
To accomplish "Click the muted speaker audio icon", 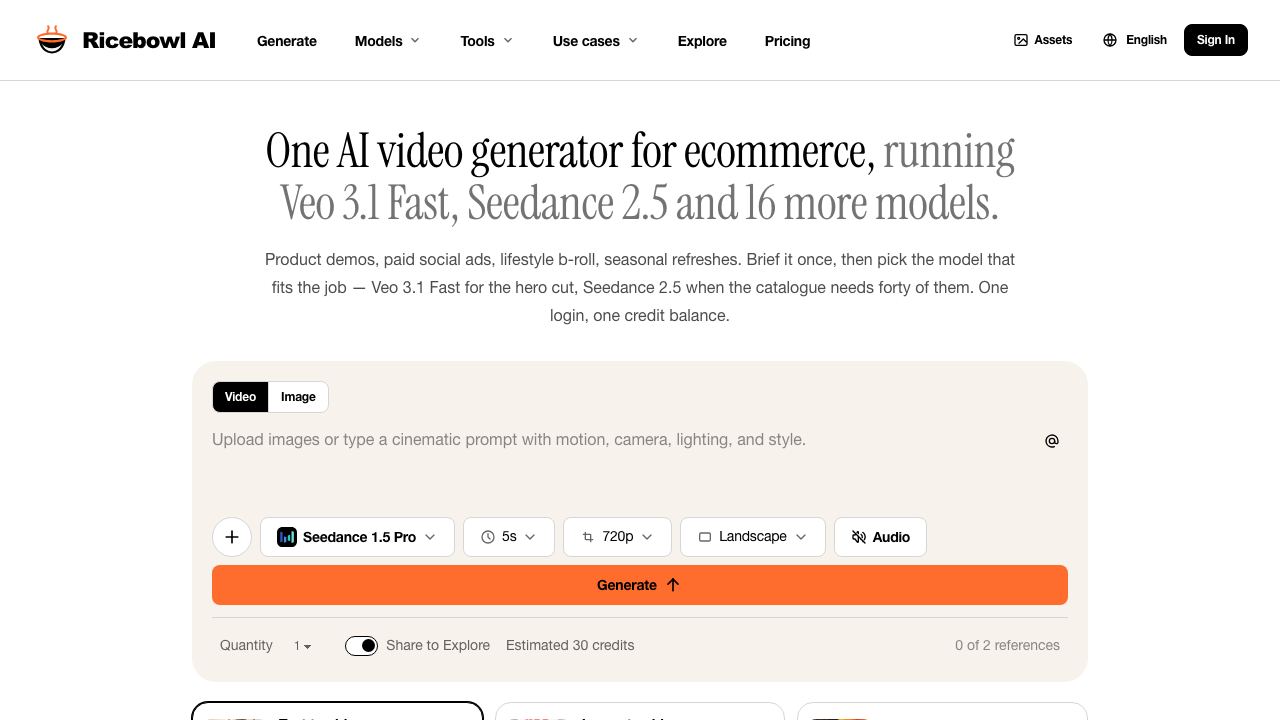I will pyautogui.click(x=859, y=537).
